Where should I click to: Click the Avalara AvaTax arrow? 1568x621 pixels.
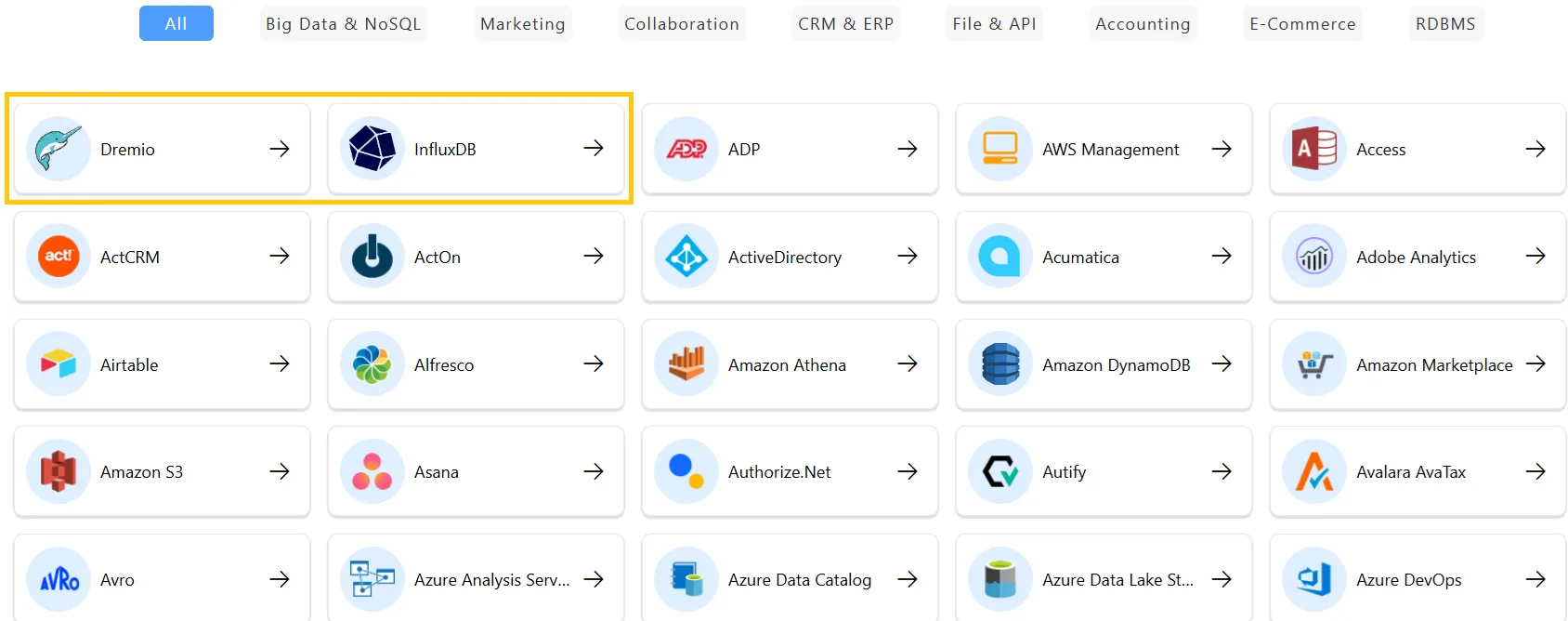click(1535, 471)
